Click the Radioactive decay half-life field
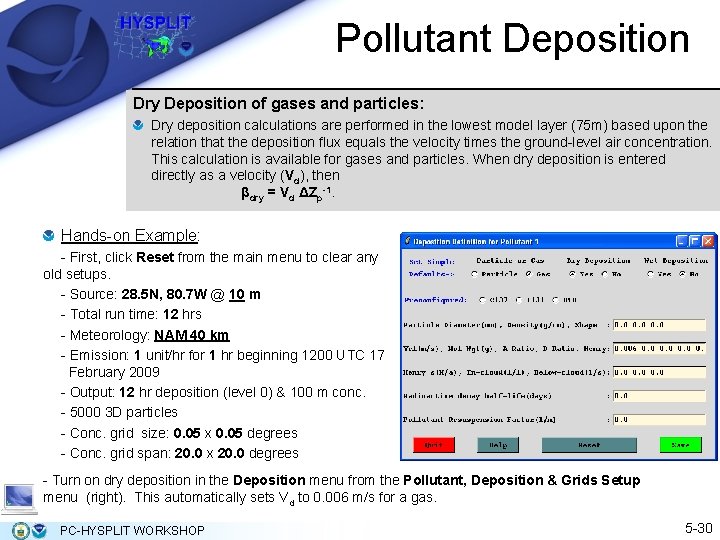This screenshot has width=720, height=540. click(x=659, y=396)
